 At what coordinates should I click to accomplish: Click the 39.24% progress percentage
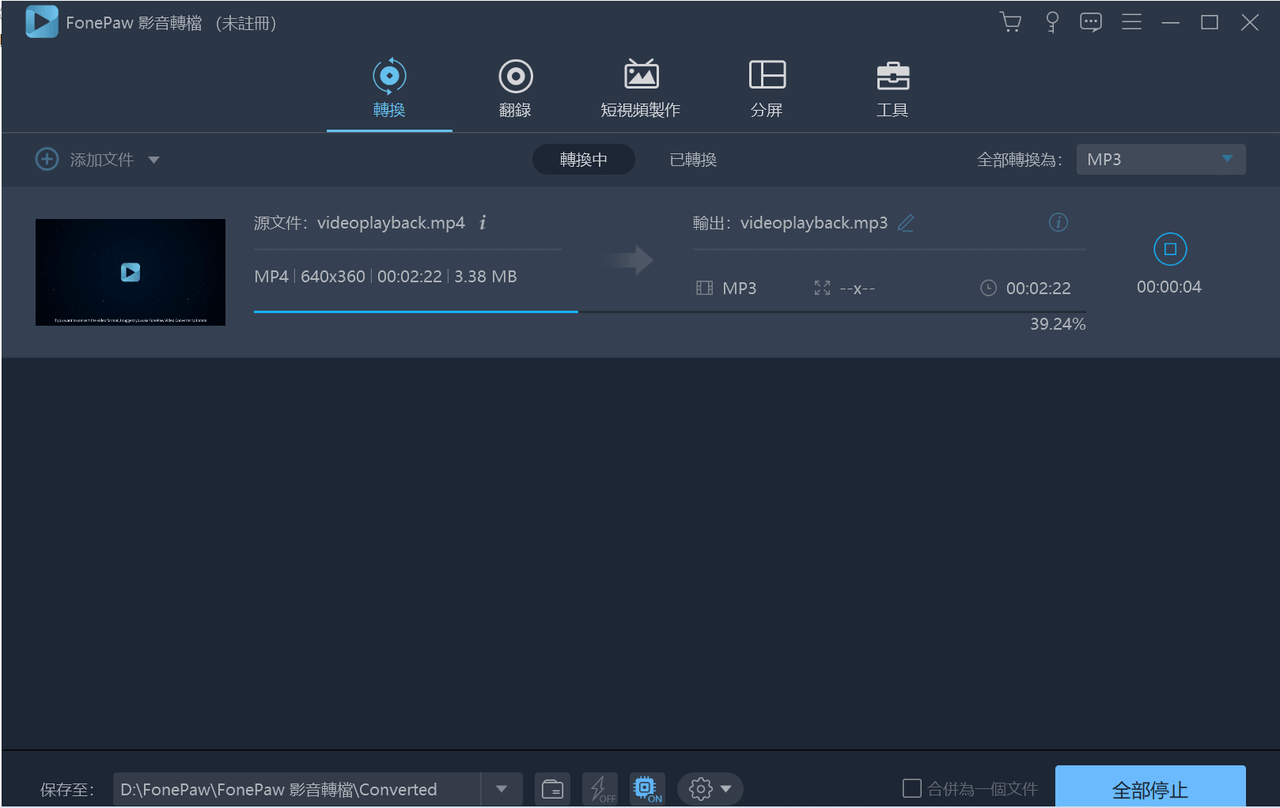click(x=1058, y=324)
